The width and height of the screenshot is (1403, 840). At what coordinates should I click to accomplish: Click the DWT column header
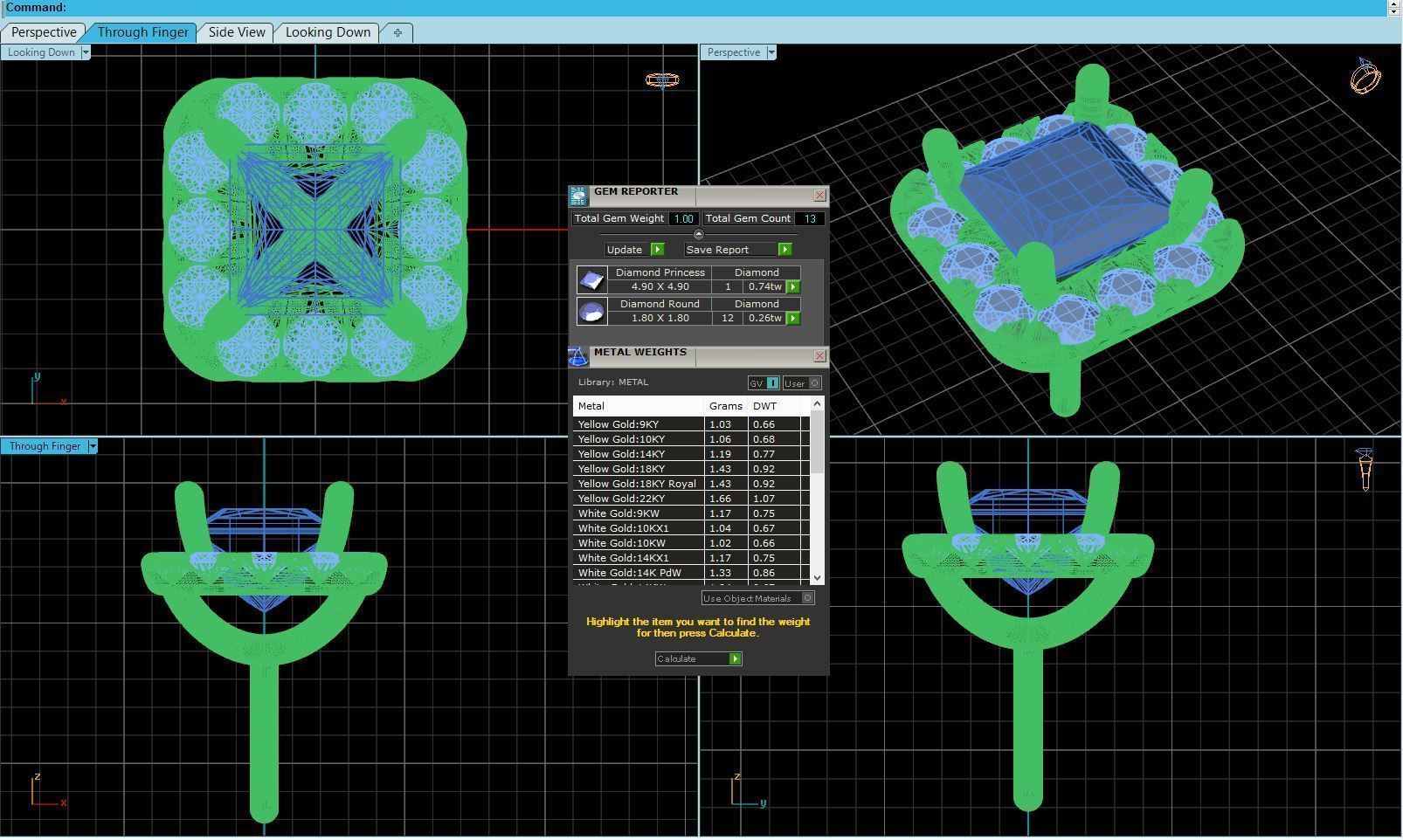click(x=774, y=406)
